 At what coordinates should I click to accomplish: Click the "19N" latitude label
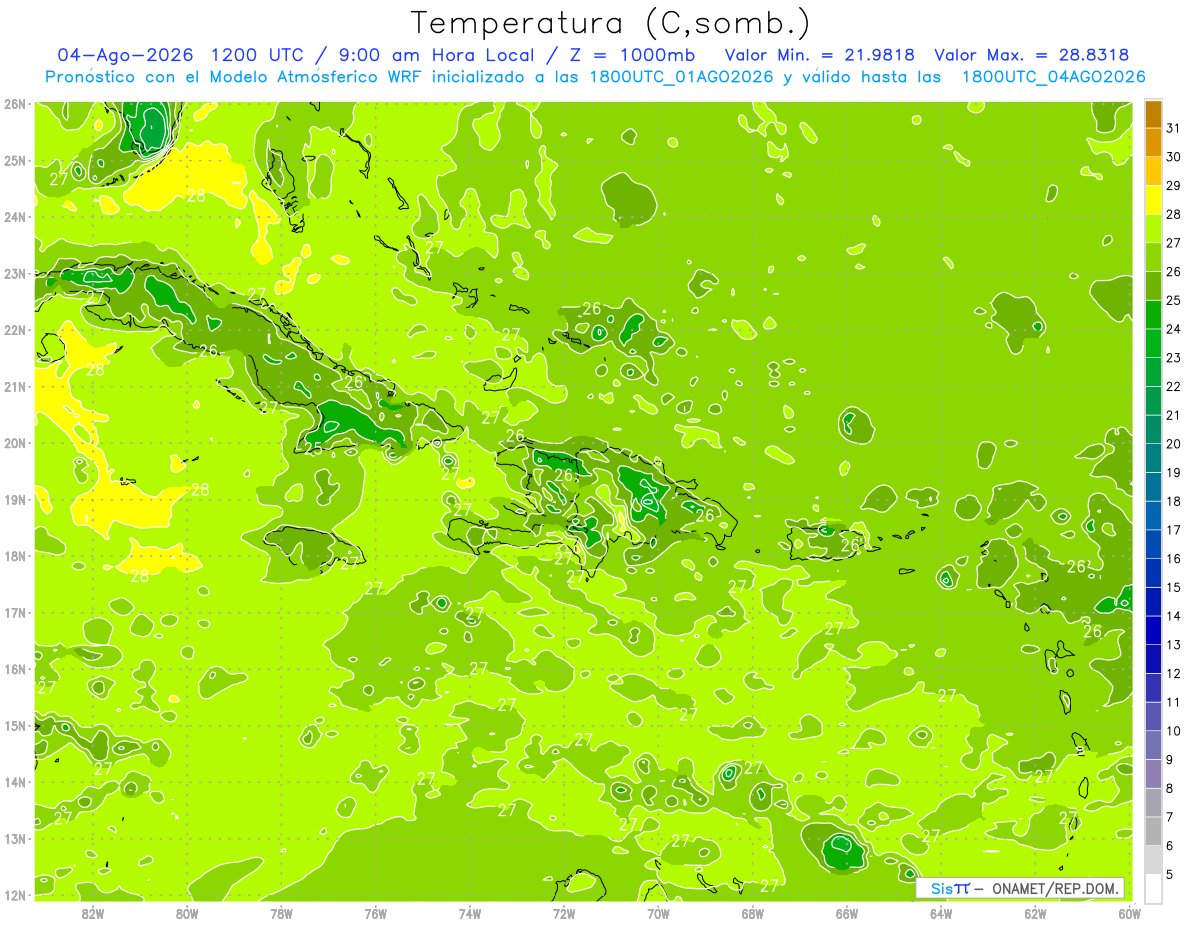[x=15, y=500]
